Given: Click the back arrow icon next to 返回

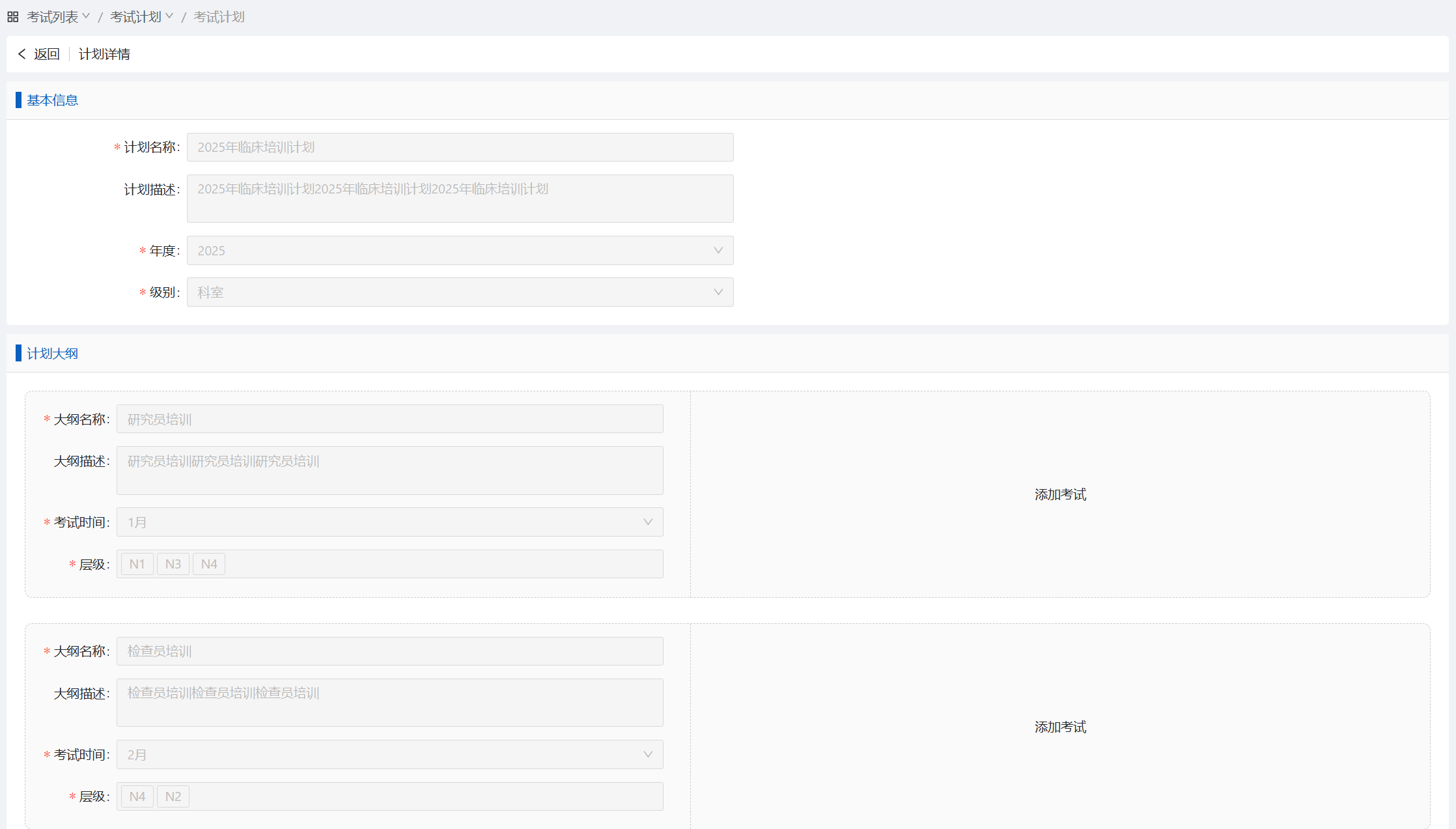Looking at the screenshot, I should [x=22, y=54].
